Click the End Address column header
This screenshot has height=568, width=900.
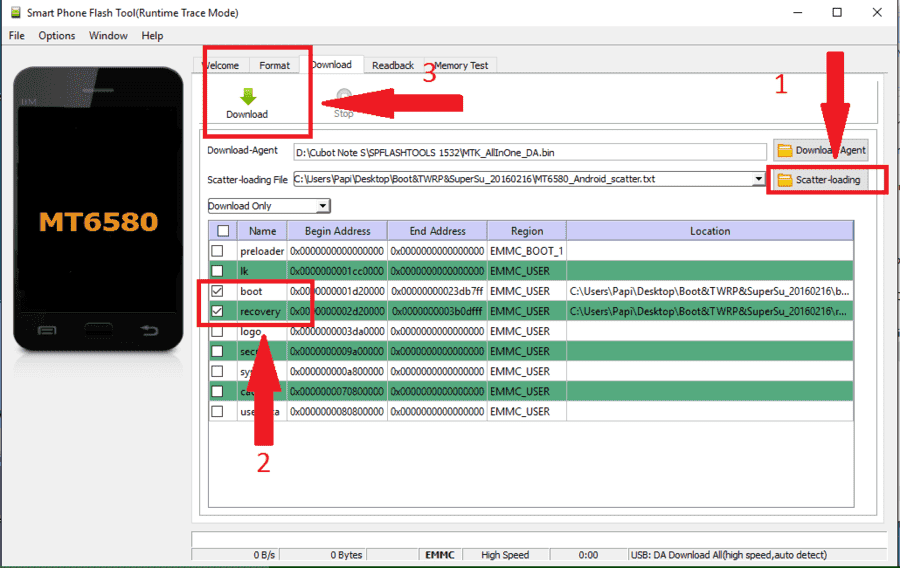[x=437, y=231]
